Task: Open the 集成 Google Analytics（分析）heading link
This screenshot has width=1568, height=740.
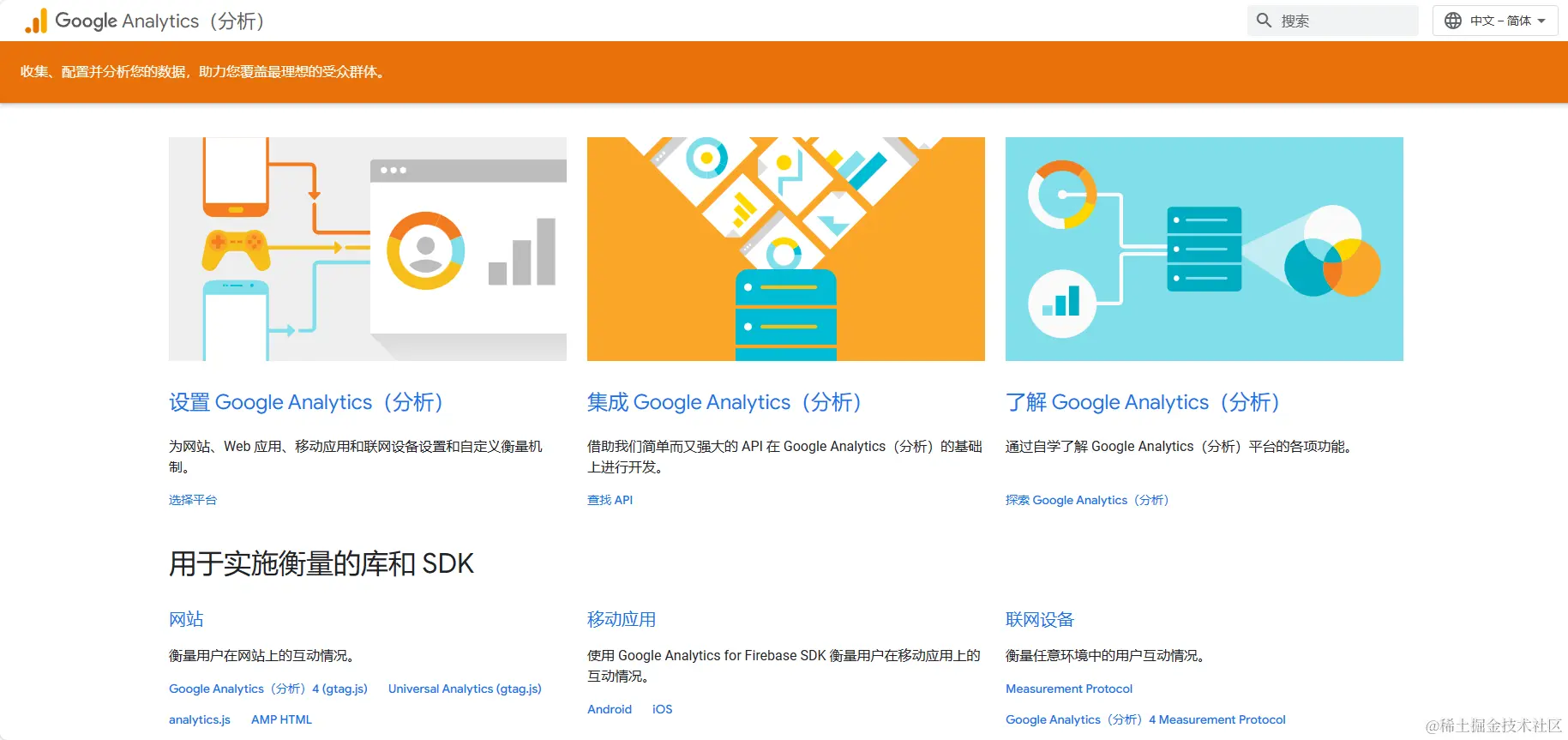Action: pyautogui.click(x=726, y=402)
